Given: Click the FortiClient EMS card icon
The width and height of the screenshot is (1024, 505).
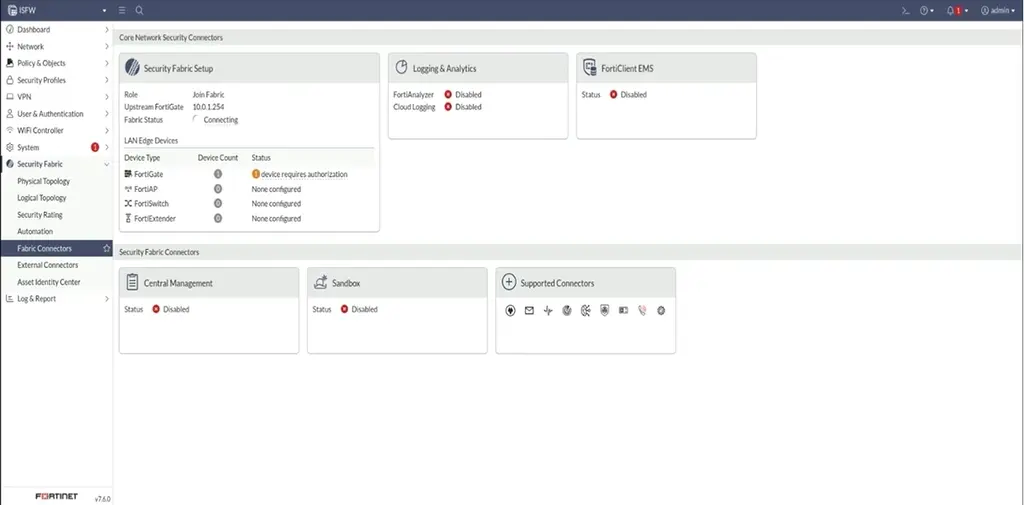Looking at the screenshot, I should [x=590, y=68].
